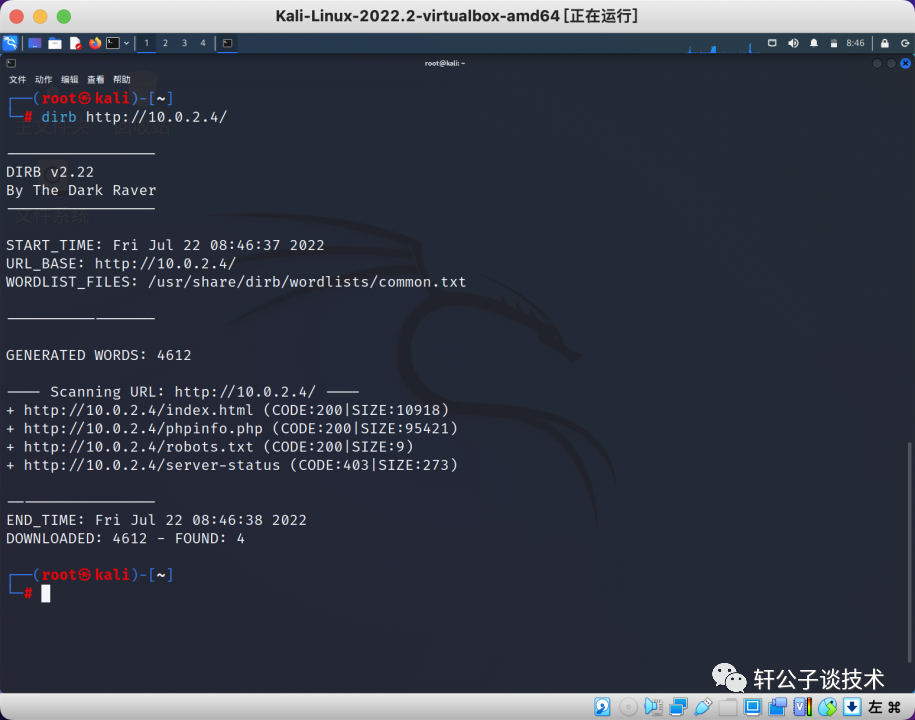
Task: Click the hard disk activity icon in the VirtualBox status bar
Action: click(602, 707)
